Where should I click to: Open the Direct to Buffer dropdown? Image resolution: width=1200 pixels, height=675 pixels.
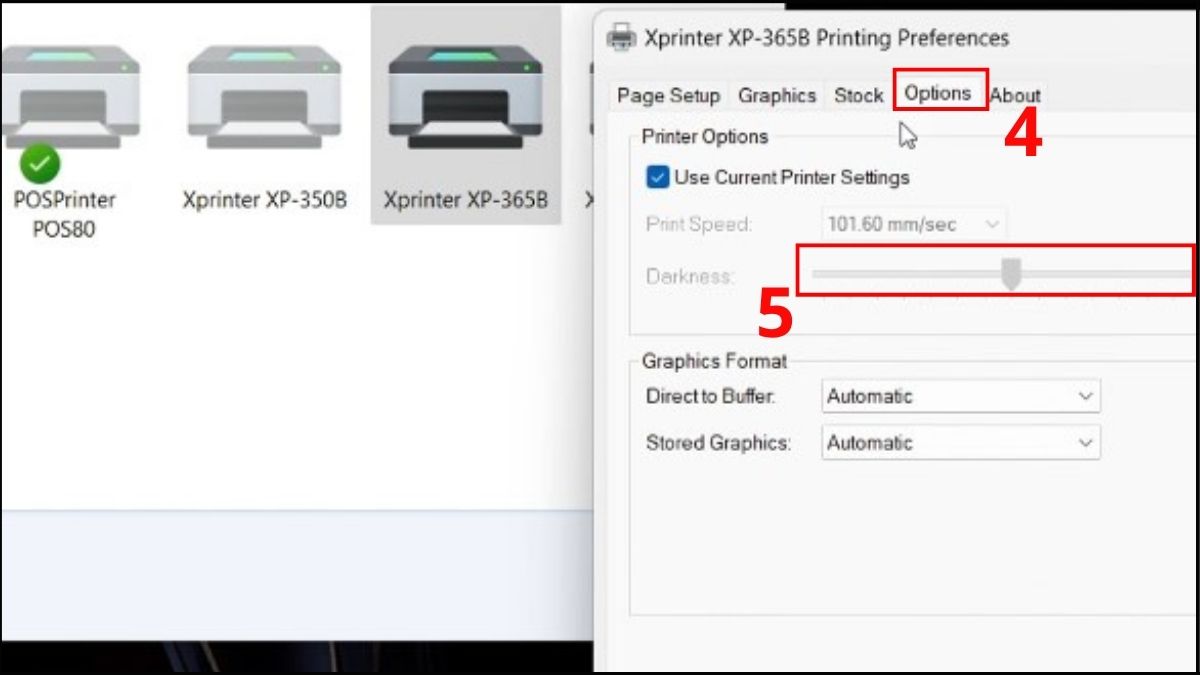960,396
